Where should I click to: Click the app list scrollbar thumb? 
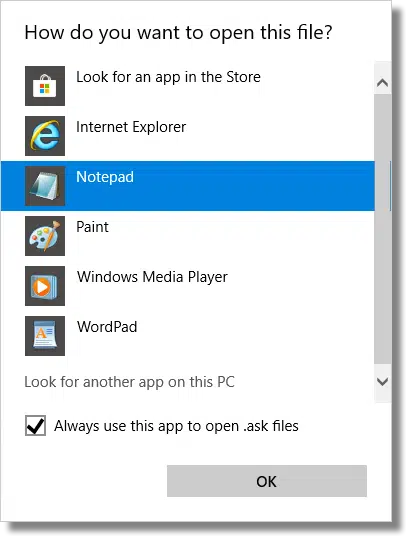(383, 229)
